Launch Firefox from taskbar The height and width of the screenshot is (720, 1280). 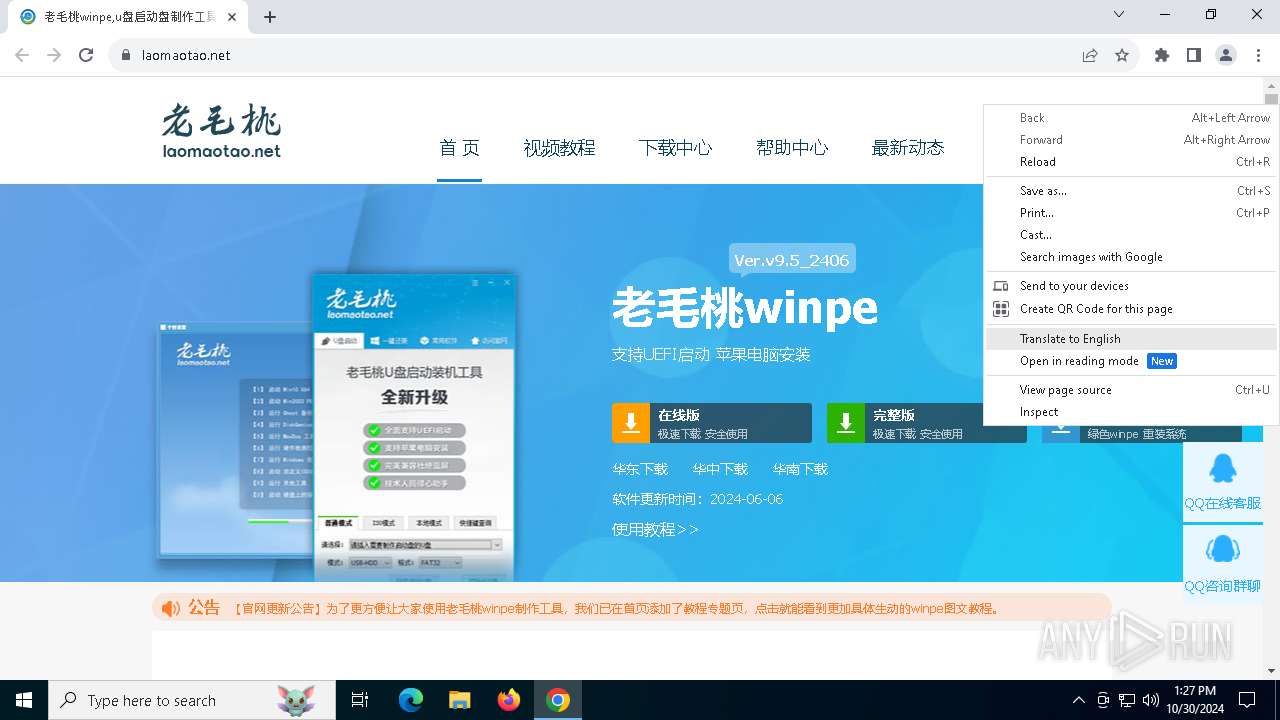(x=509, y=700)
